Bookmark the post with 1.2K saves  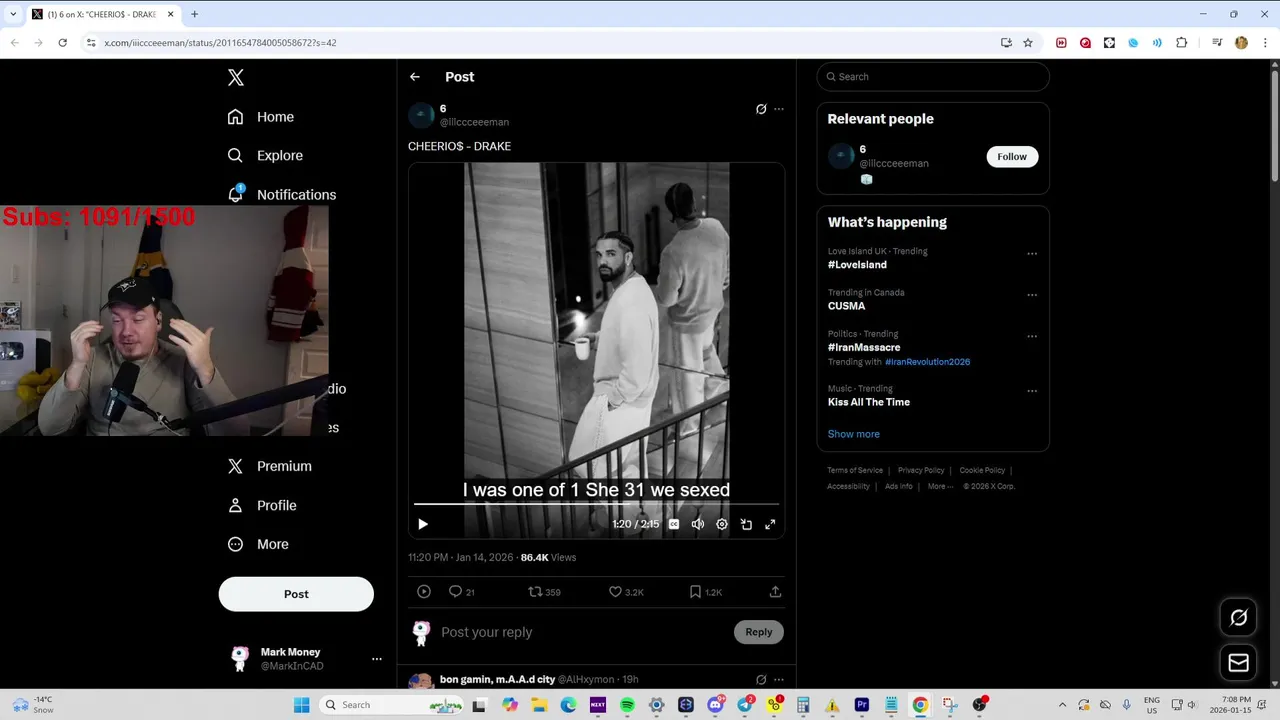[x=705, y=592]
